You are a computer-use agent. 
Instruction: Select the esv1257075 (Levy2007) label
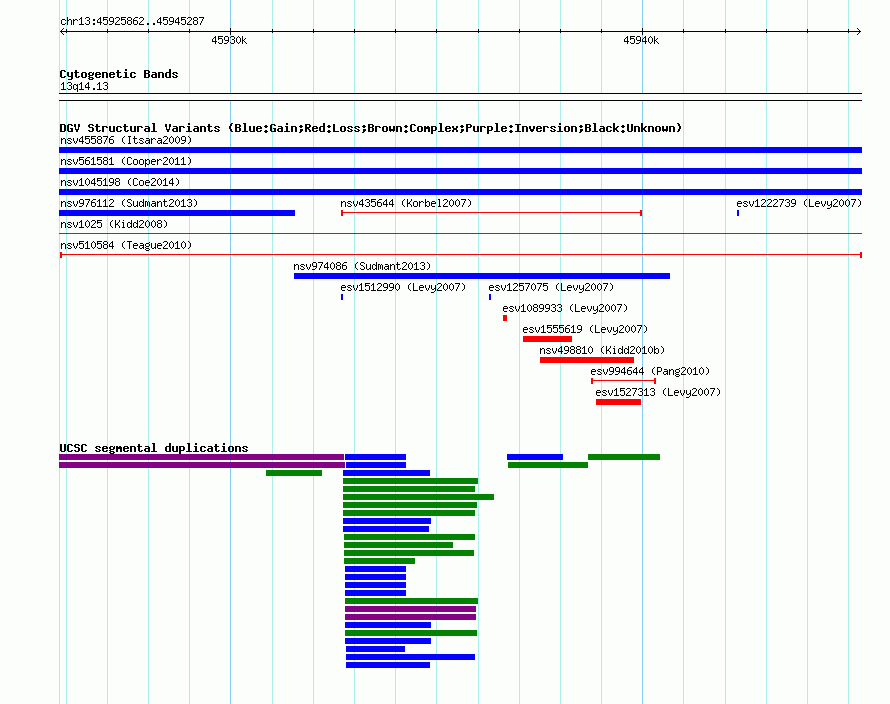[x=551, y=287]
